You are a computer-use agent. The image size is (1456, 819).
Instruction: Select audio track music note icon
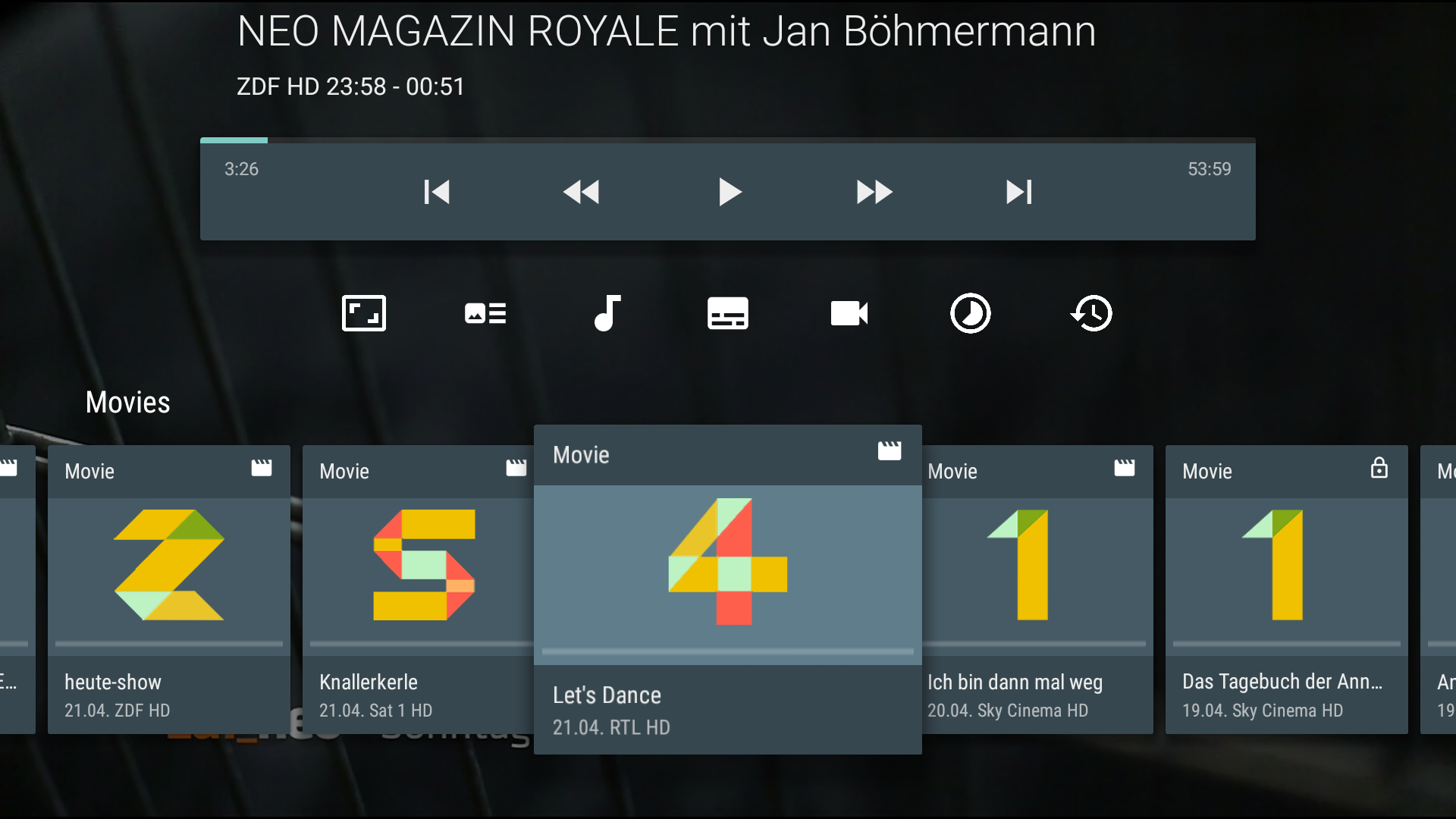click(607, 313)
